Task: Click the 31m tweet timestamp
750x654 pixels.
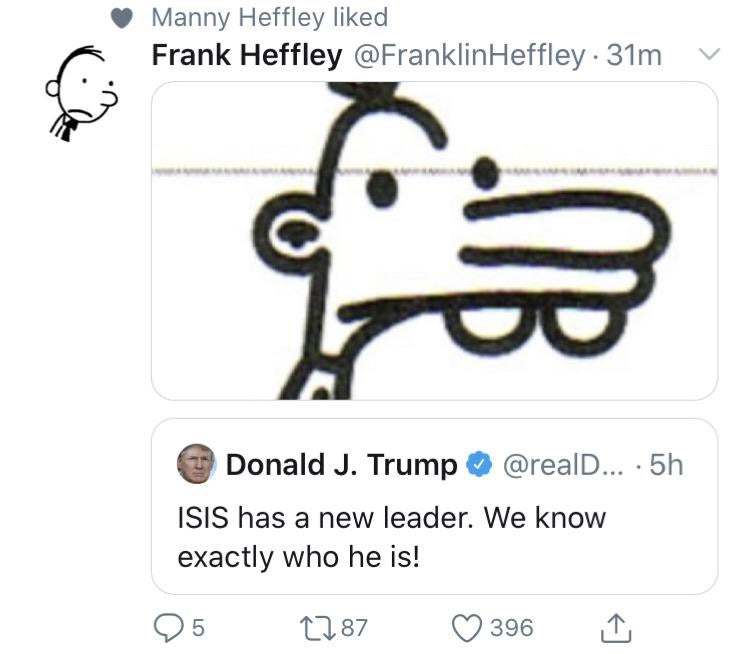Action: click(x=634, y=56)
